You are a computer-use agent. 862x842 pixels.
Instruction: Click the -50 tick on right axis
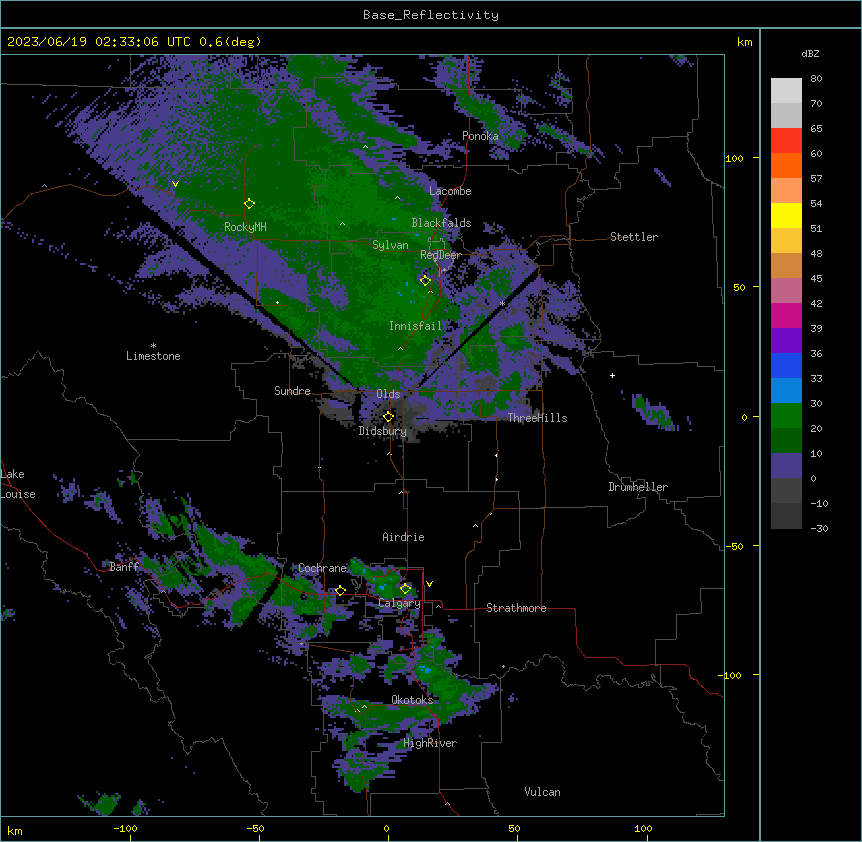735,546
